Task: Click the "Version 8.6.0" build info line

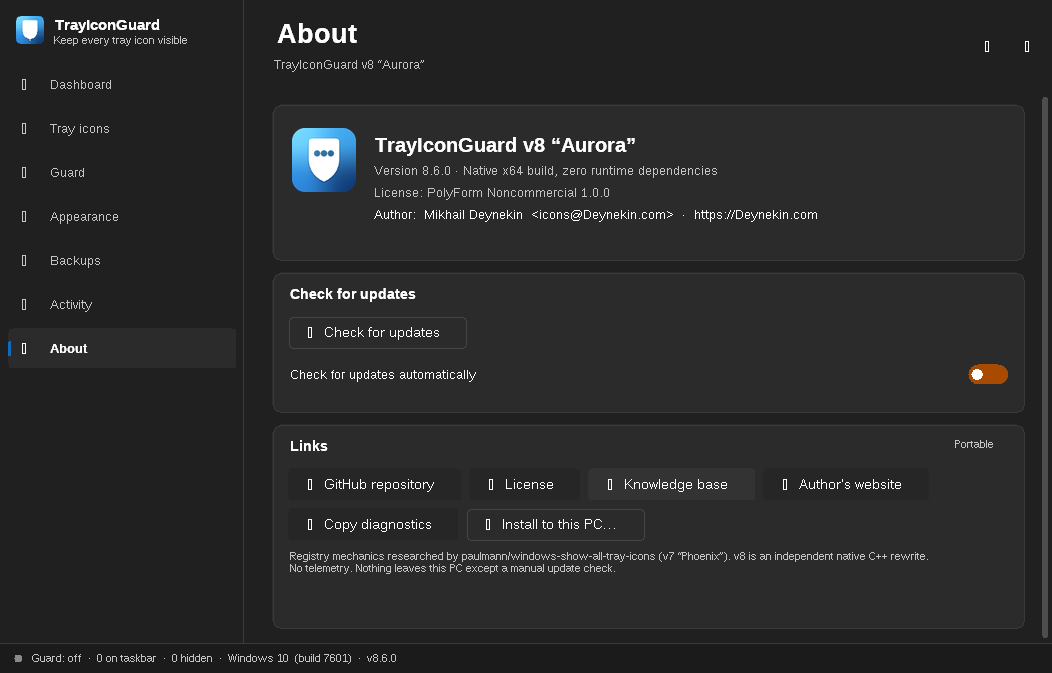Action: click(x=545, y=171)
